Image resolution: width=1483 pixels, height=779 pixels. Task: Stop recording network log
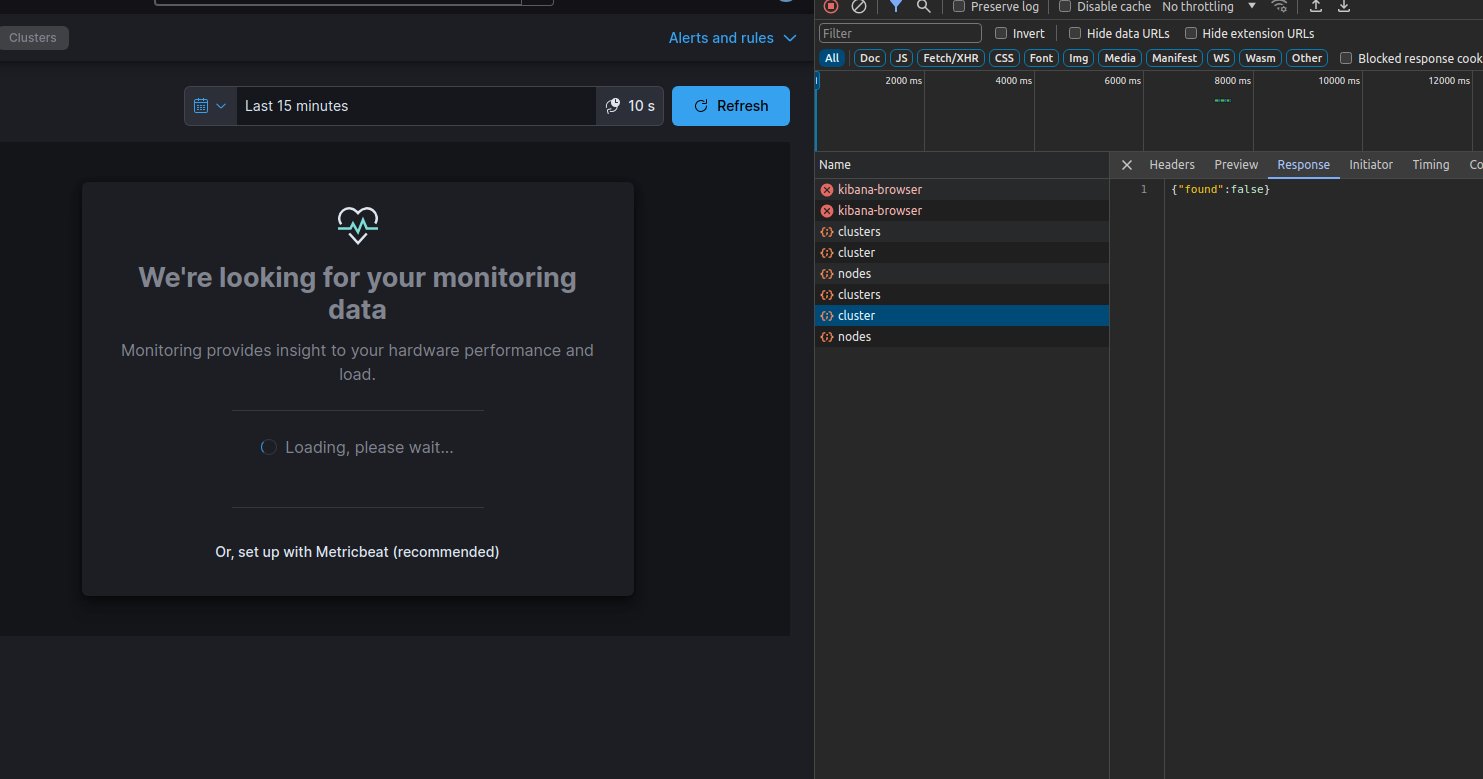click(831, 6)
